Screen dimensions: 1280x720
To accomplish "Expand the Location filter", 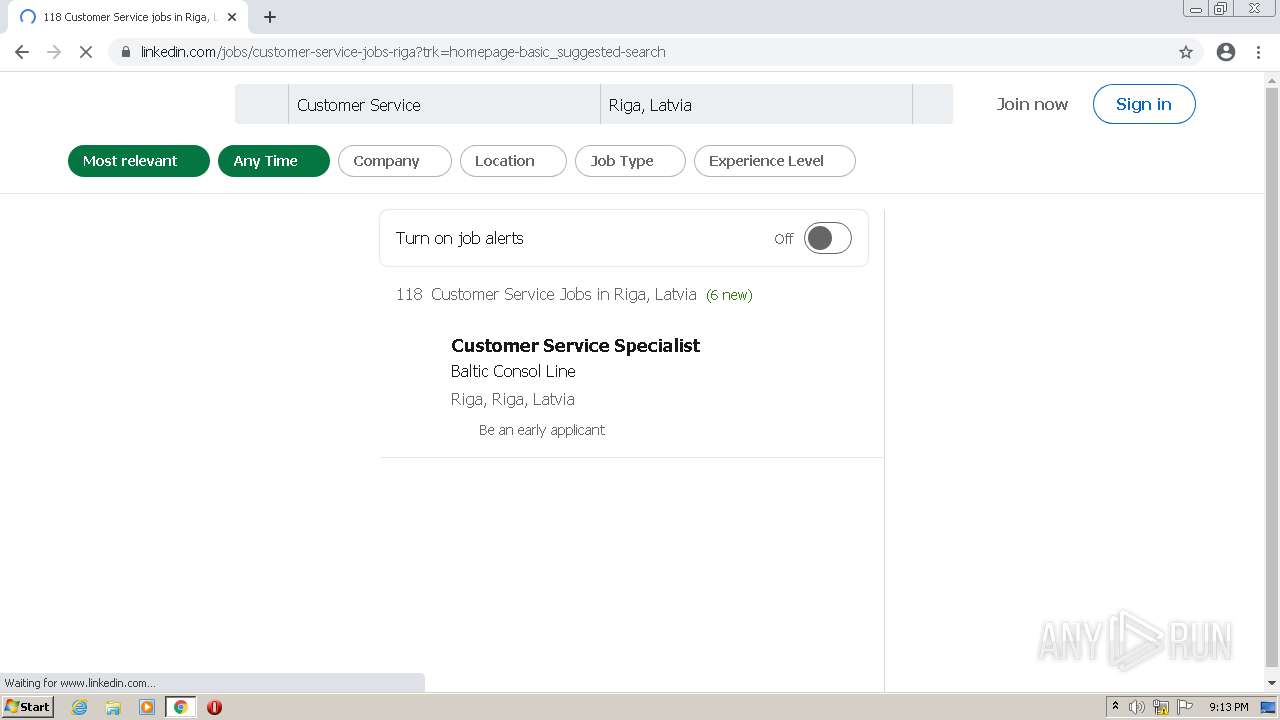I will (x=513, y=161).
